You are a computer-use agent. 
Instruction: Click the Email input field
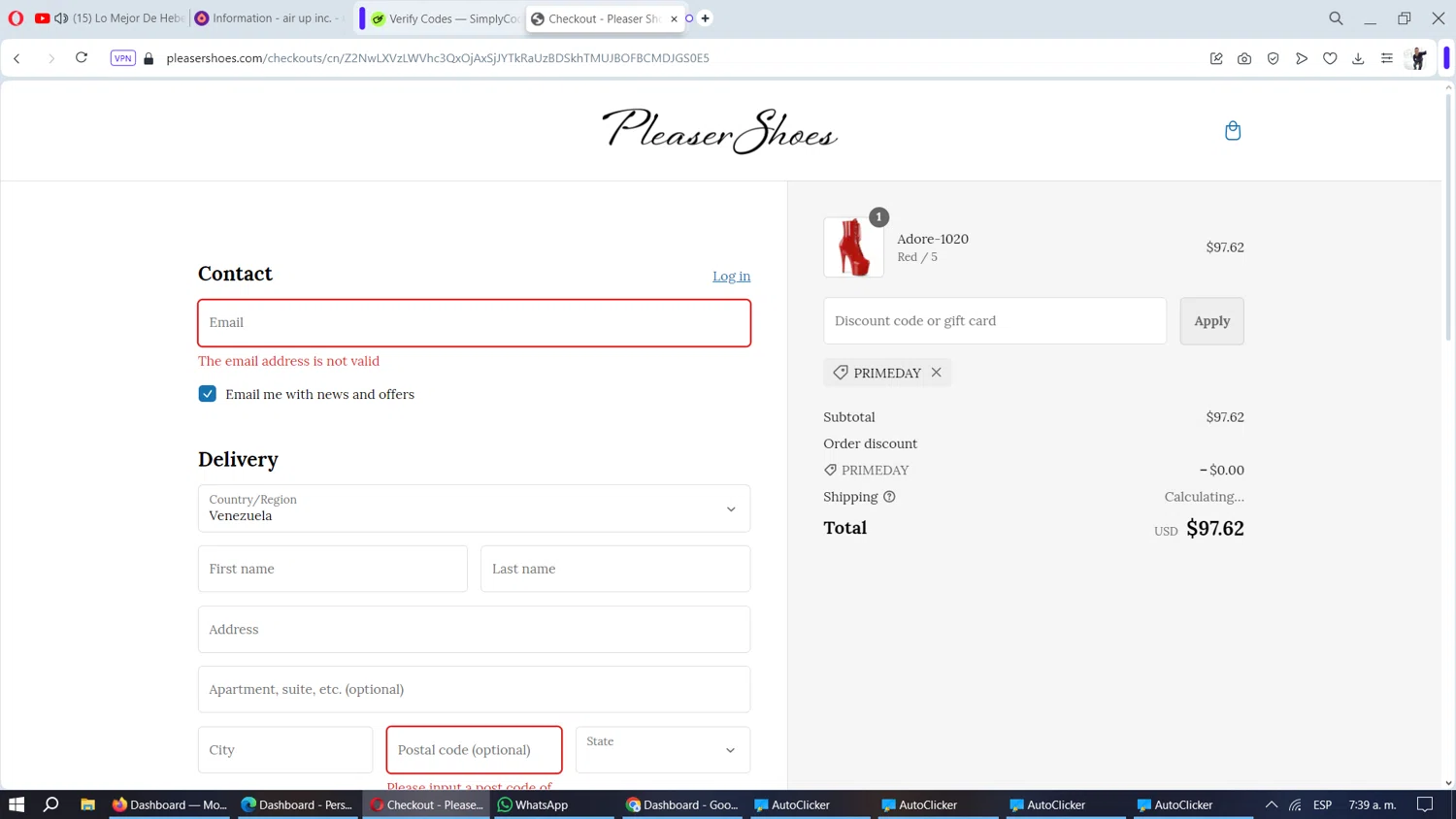click(x=474, y=323)
